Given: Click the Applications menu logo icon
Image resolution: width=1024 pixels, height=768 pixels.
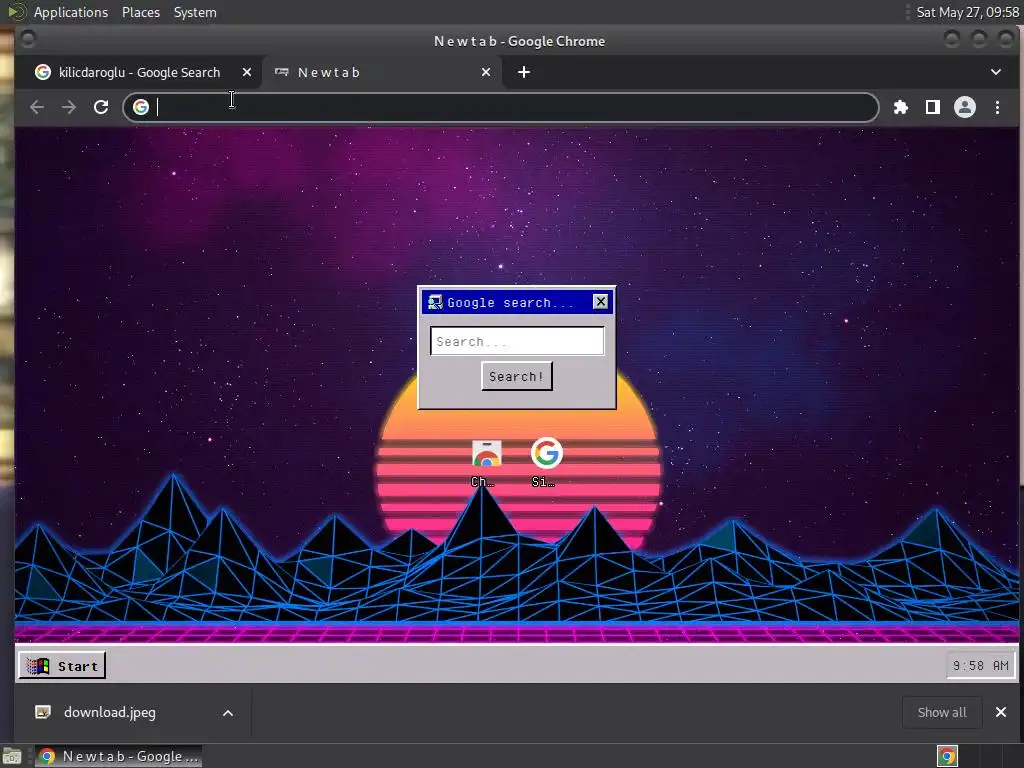Looking at the screenshot, I should (x=16, y=12).
